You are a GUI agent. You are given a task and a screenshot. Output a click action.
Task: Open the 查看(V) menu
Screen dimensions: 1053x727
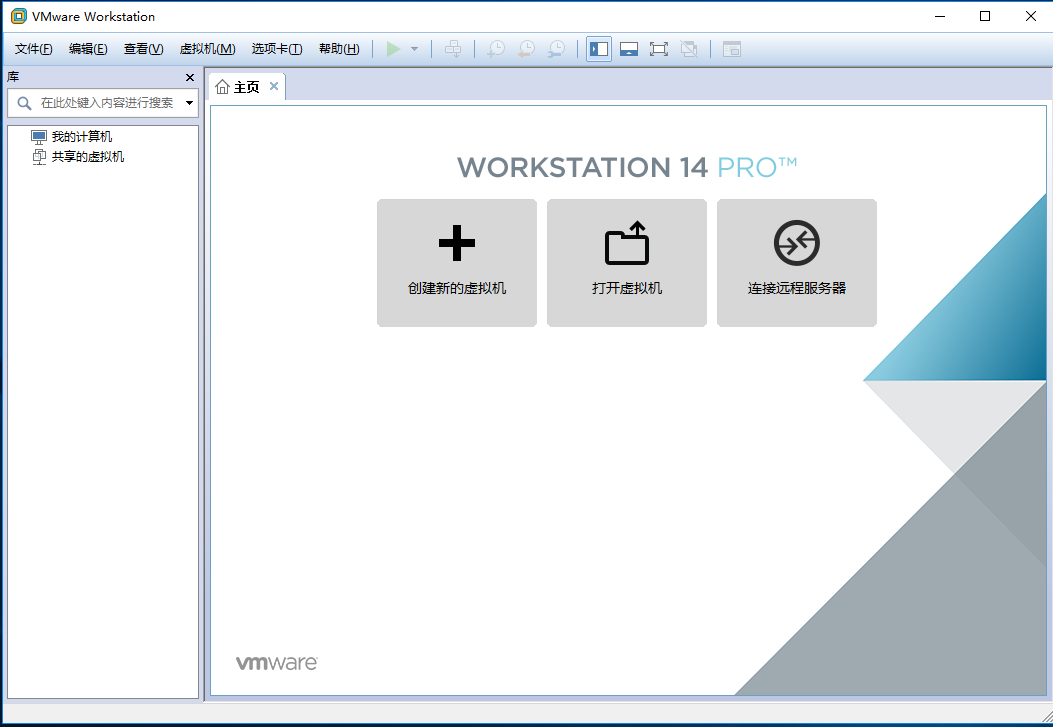click(x=144, y=49)
